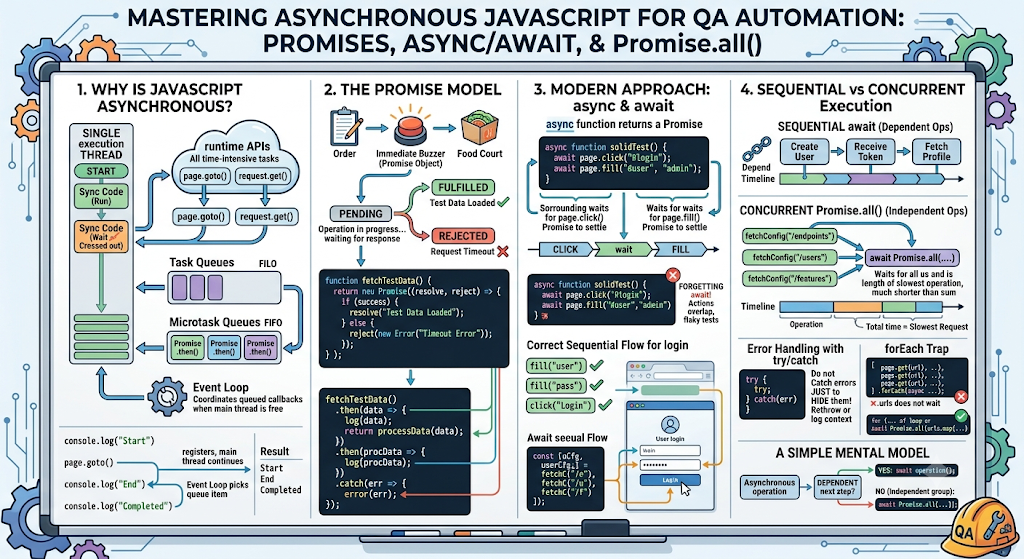The image size is (1024, 559).
Task: Click the blue Promise .then() microtask box
Action: 224,347
